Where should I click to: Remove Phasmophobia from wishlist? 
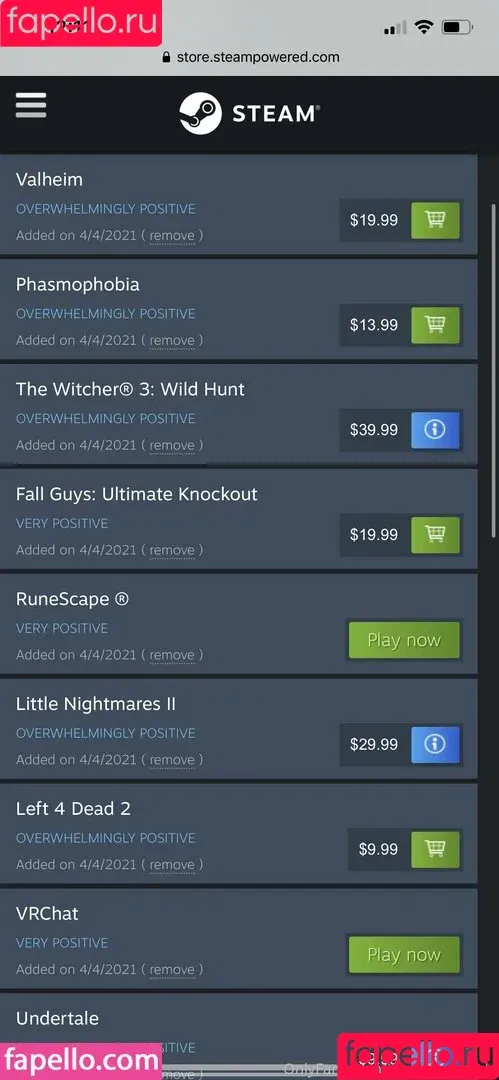point(172,340)
